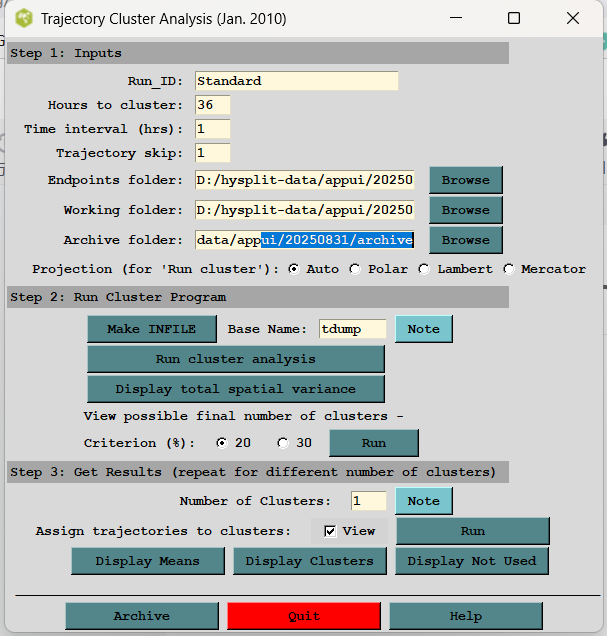Click Display Means button
The image size is (607, 636).
[x=148, y=561]
